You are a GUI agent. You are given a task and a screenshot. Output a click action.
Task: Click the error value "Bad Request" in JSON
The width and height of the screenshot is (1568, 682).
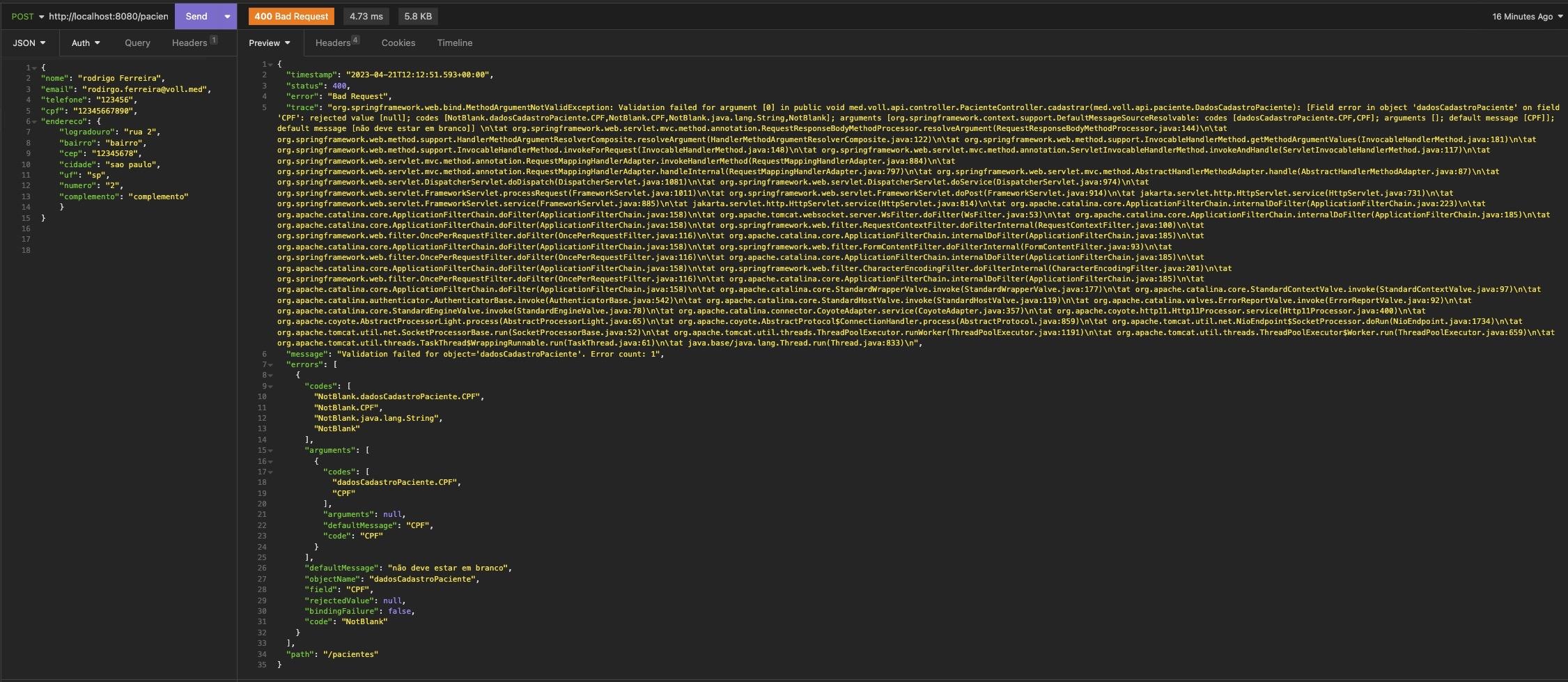coord(359,96)
